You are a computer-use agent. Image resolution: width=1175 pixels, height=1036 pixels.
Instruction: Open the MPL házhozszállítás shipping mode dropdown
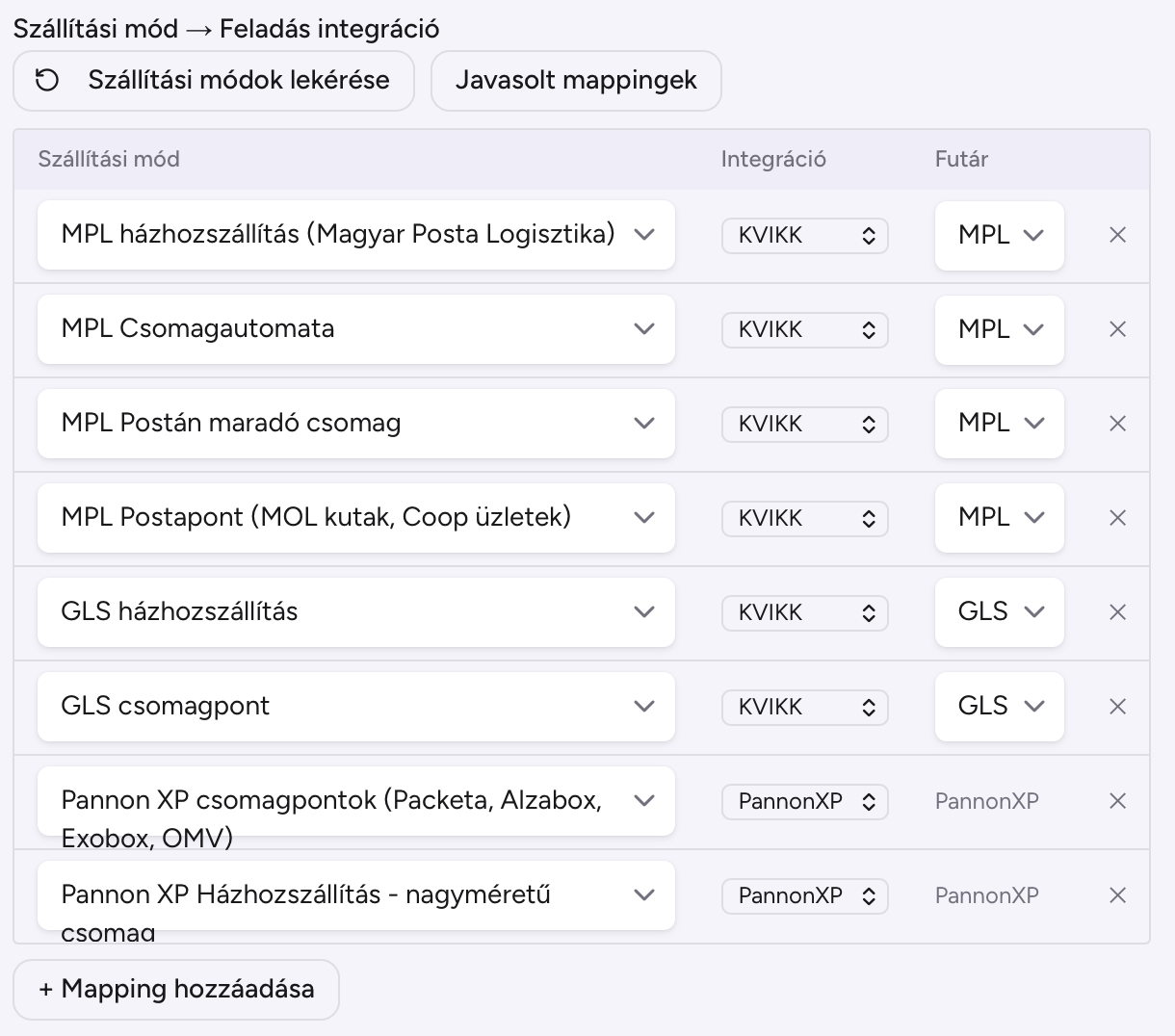pos(356,235)
